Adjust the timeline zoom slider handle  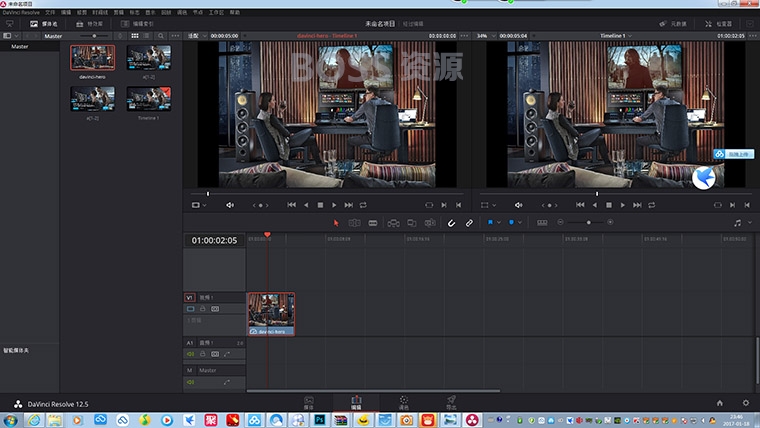tap(588, 222)
